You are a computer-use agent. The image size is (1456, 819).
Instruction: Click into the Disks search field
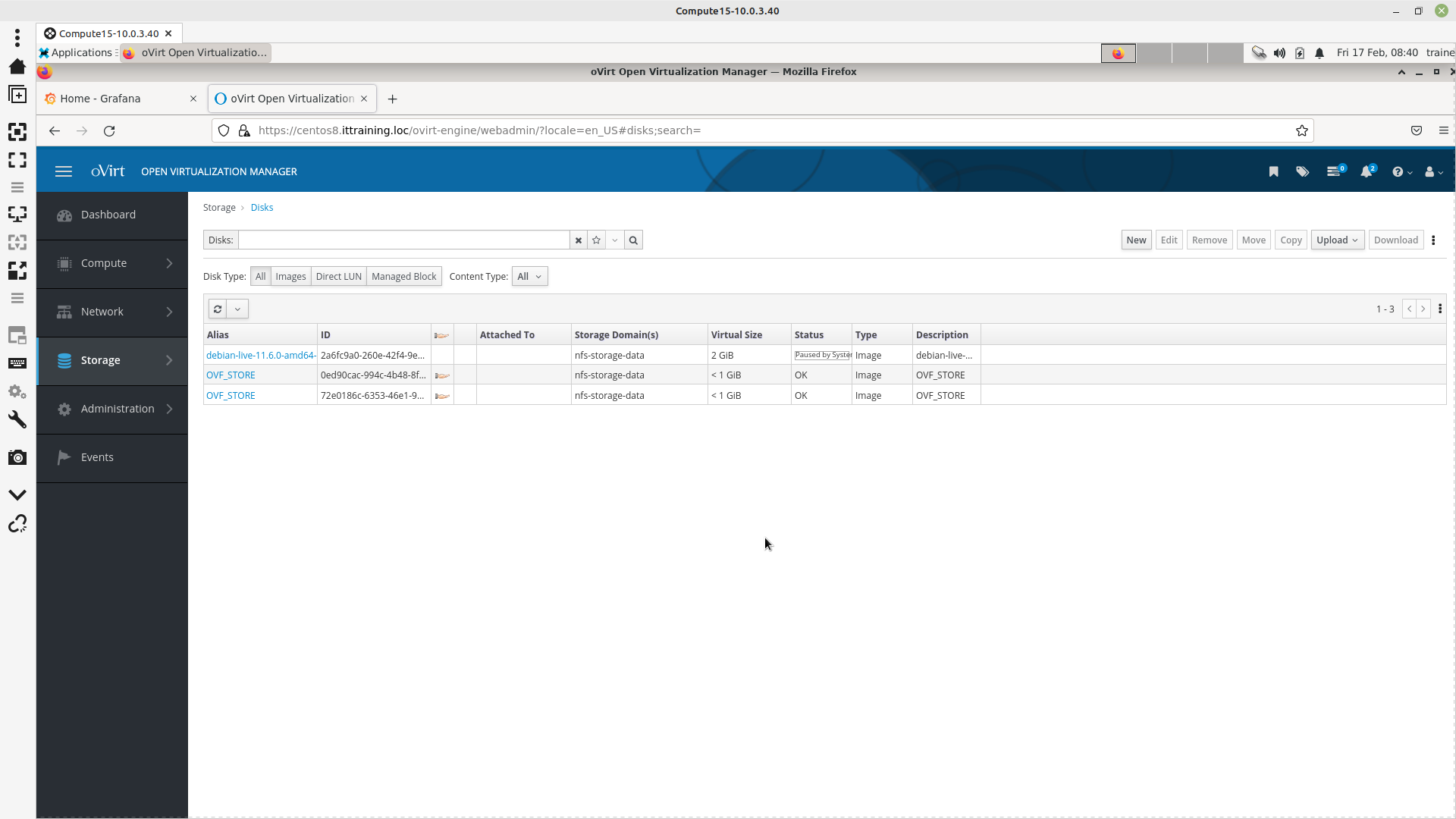click(x=403, y=240)
